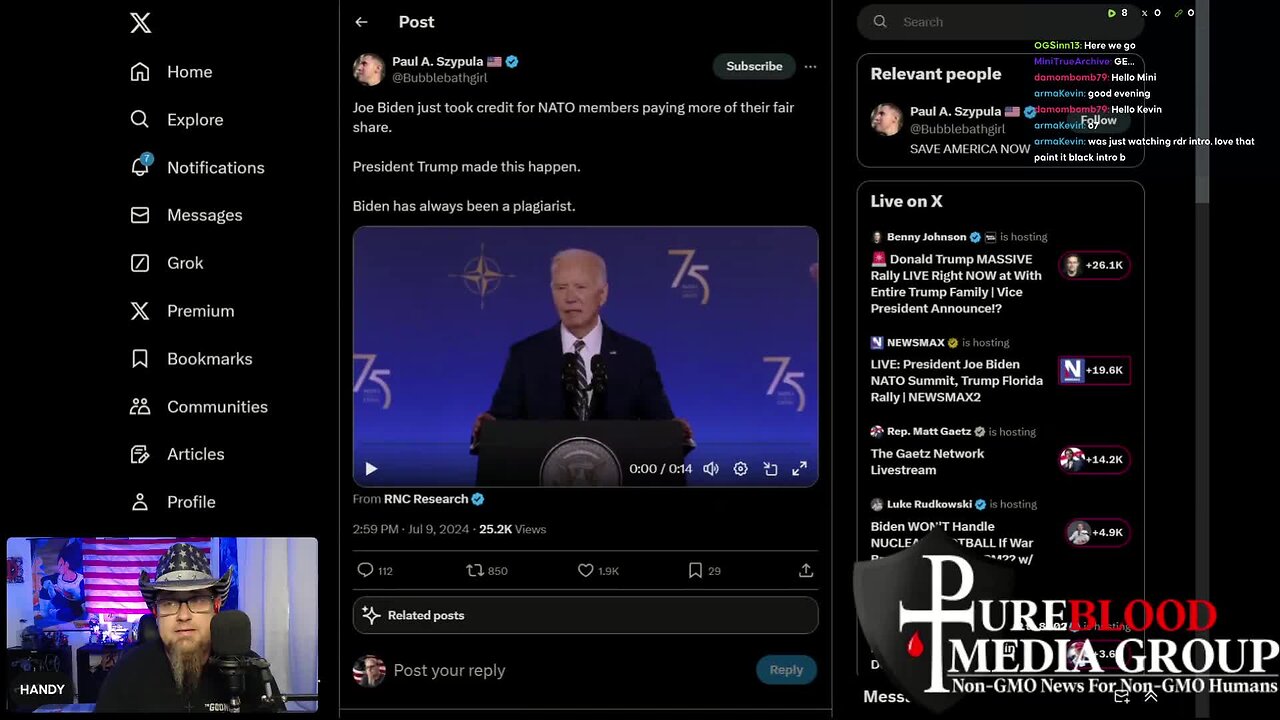The image size is (1280, 720).
Task: Go back with the arrow icon
Action: (x=361, y=22)
